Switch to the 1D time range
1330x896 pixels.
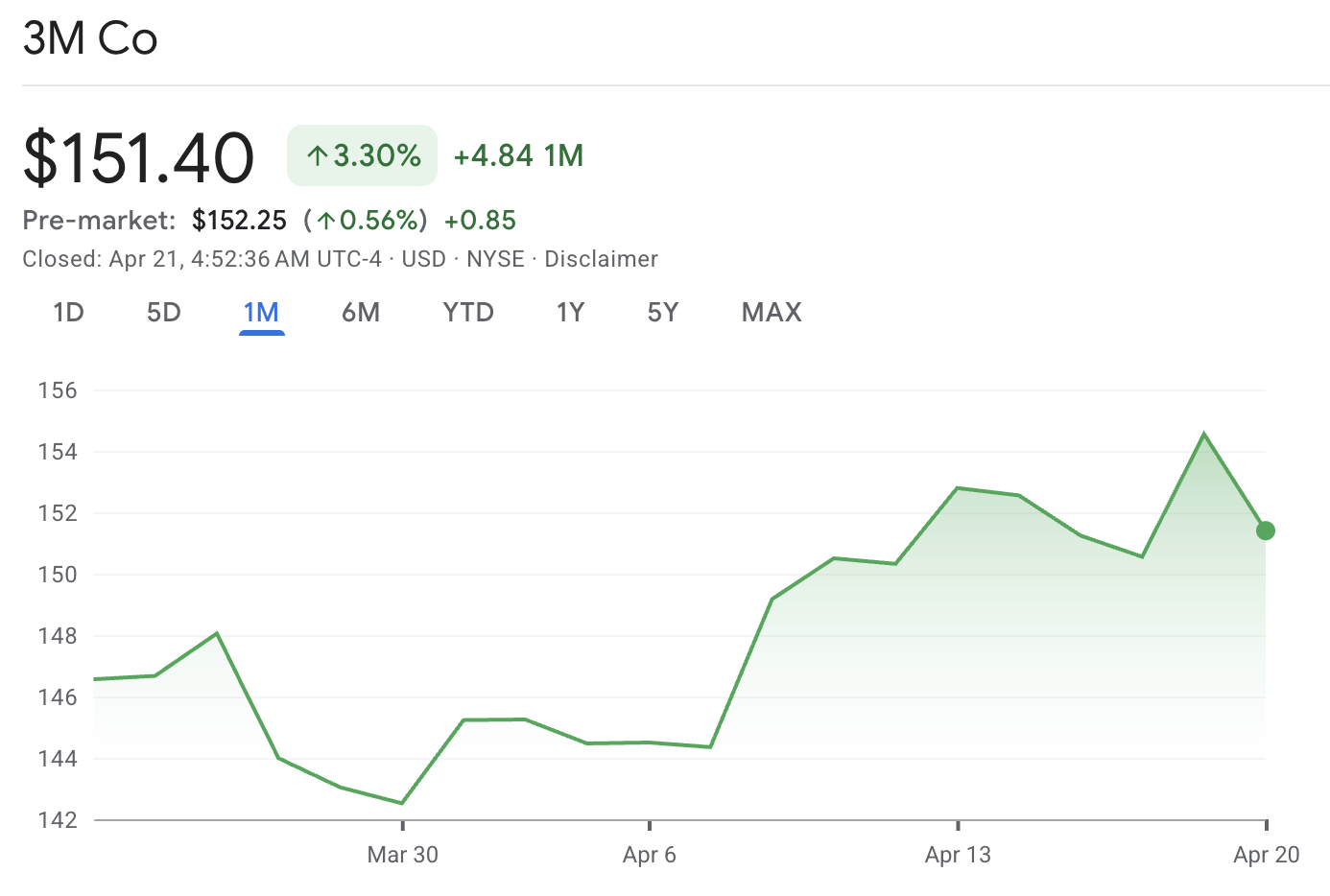click(x=68, y=313)
